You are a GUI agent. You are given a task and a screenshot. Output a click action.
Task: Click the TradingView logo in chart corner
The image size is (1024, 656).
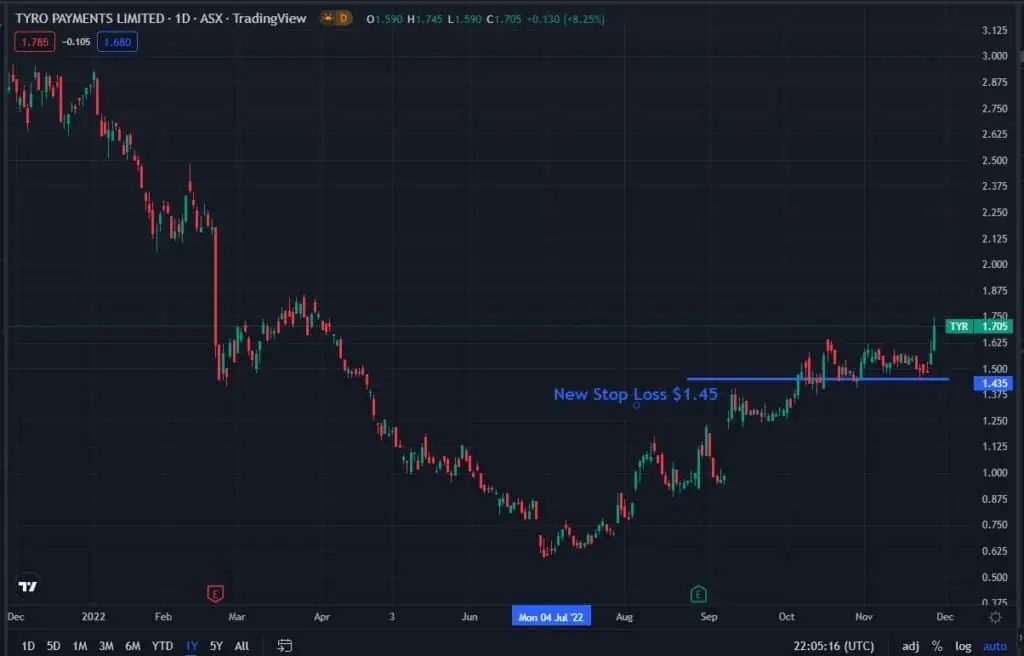[28, 586]
